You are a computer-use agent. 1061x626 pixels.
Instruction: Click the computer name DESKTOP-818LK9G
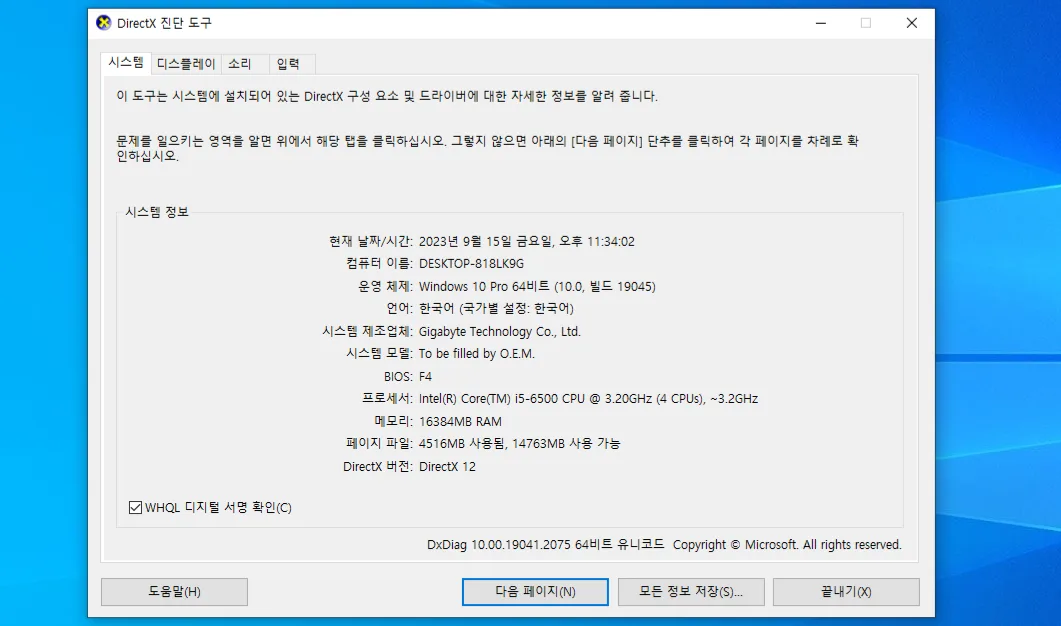(472, 264)
